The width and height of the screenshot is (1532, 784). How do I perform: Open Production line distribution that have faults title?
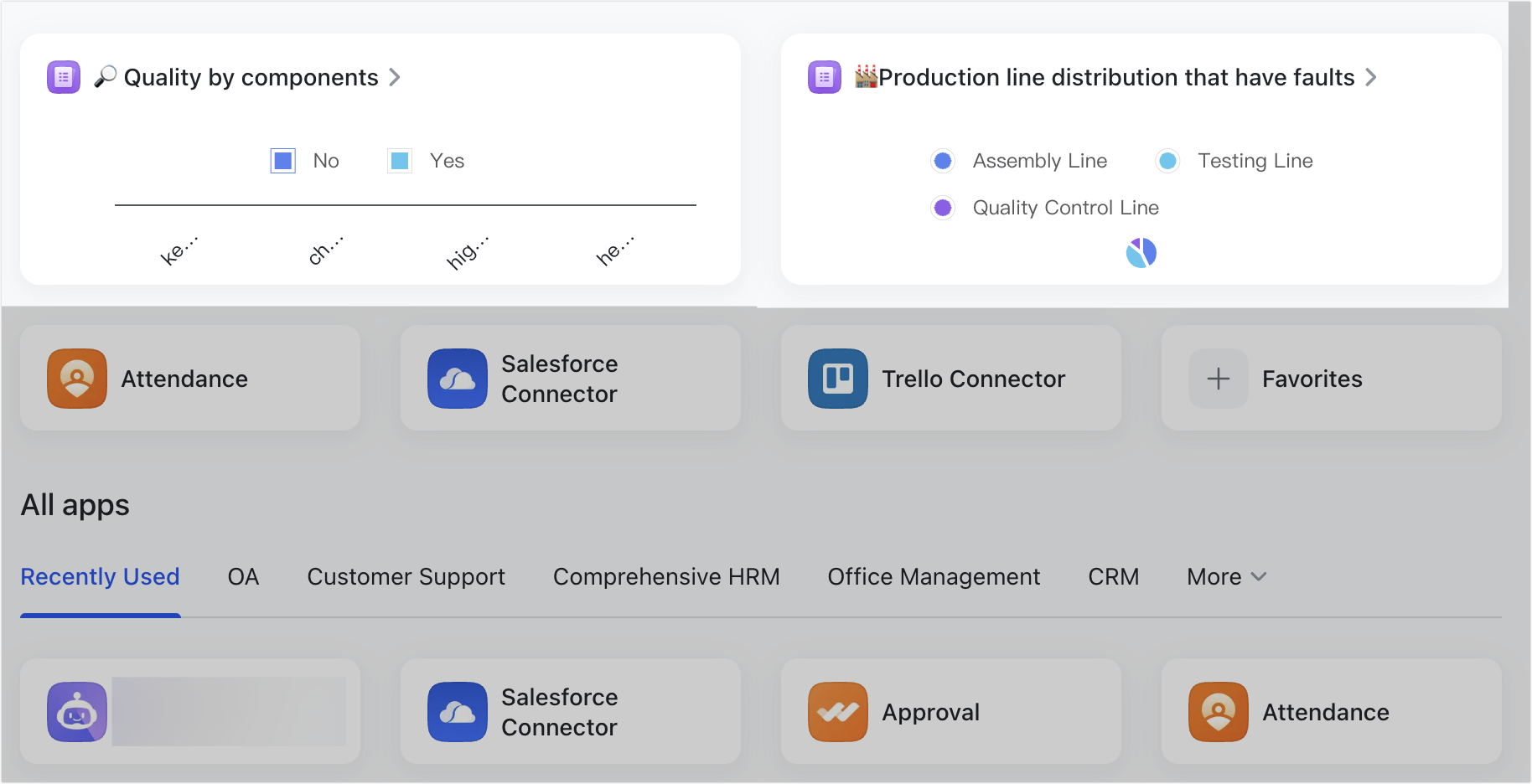[1117, 77]
